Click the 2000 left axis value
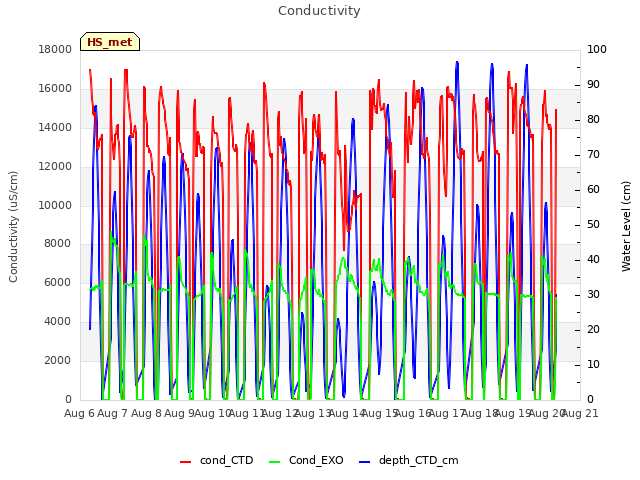Viewport: 640px width, 480px height. pyautogui.click(x=58, y=360)
